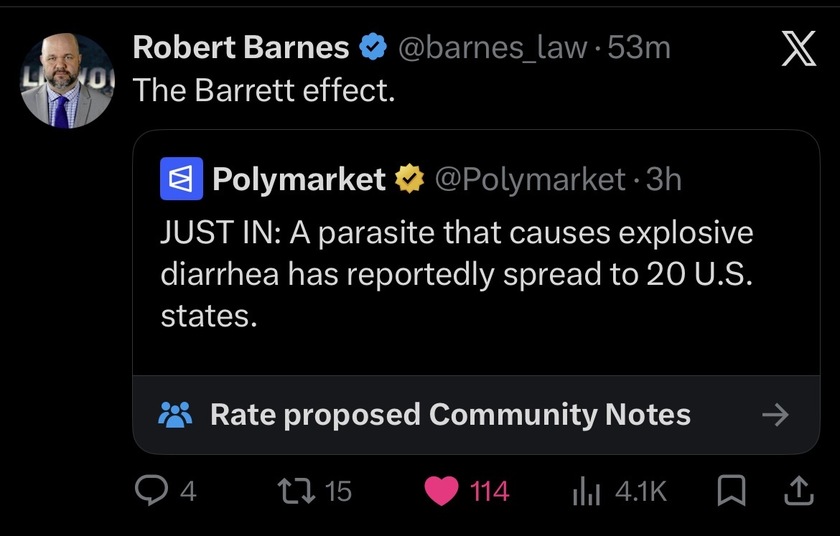Open Robert Barnes profile picture
Image resolution: width=840 pixels, height=536 pixels.
tap(67, 81)
